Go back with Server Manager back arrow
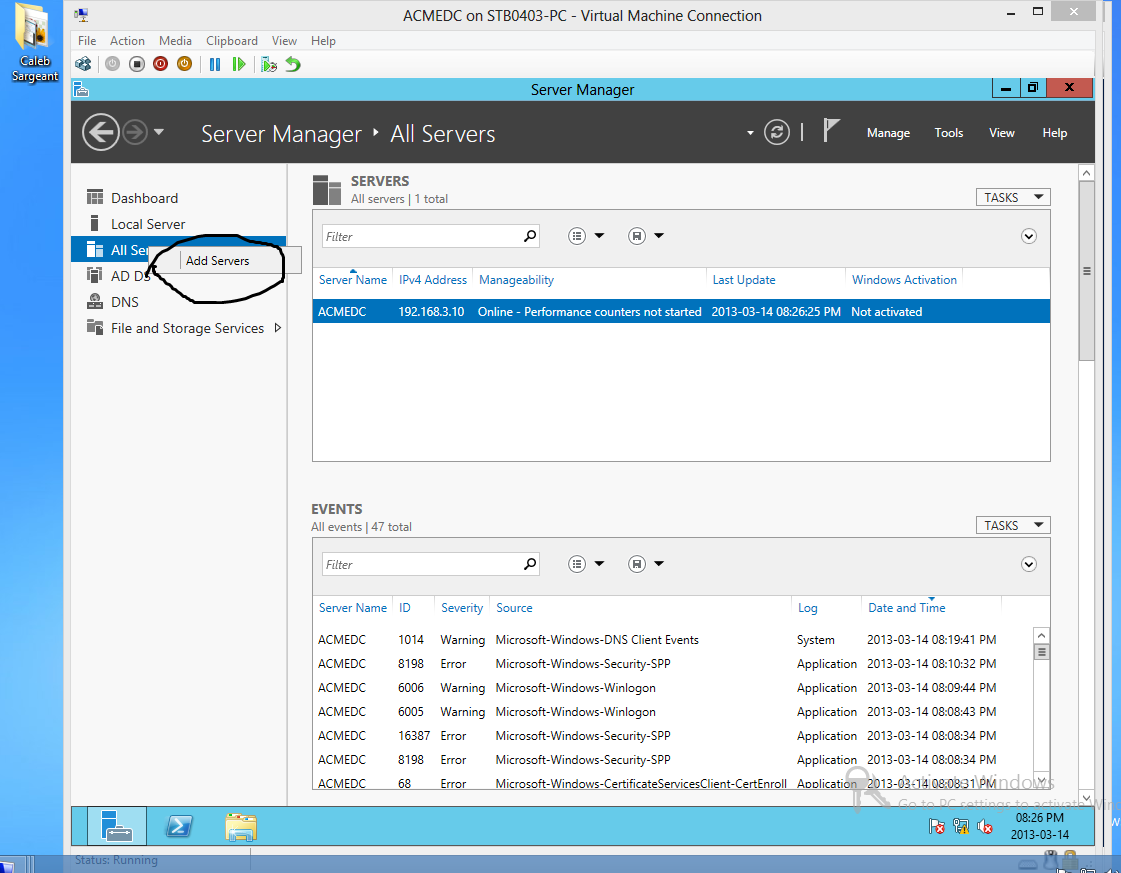 (x=100, y=132)
